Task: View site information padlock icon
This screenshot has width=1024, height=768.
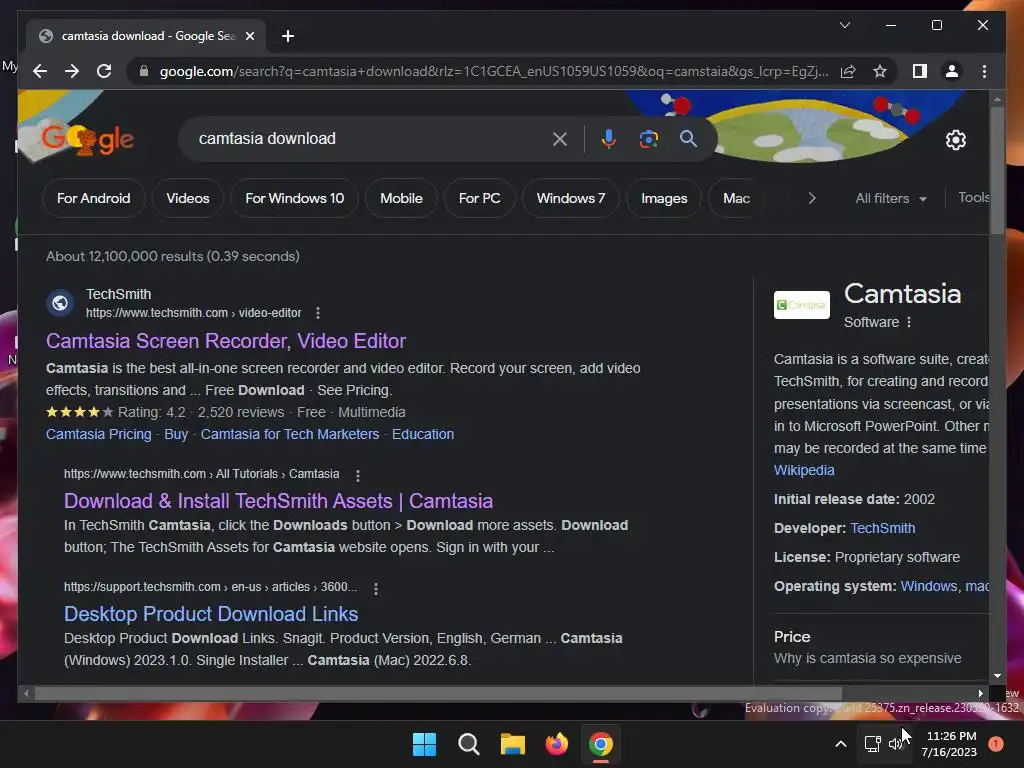Action: [144, 71]
